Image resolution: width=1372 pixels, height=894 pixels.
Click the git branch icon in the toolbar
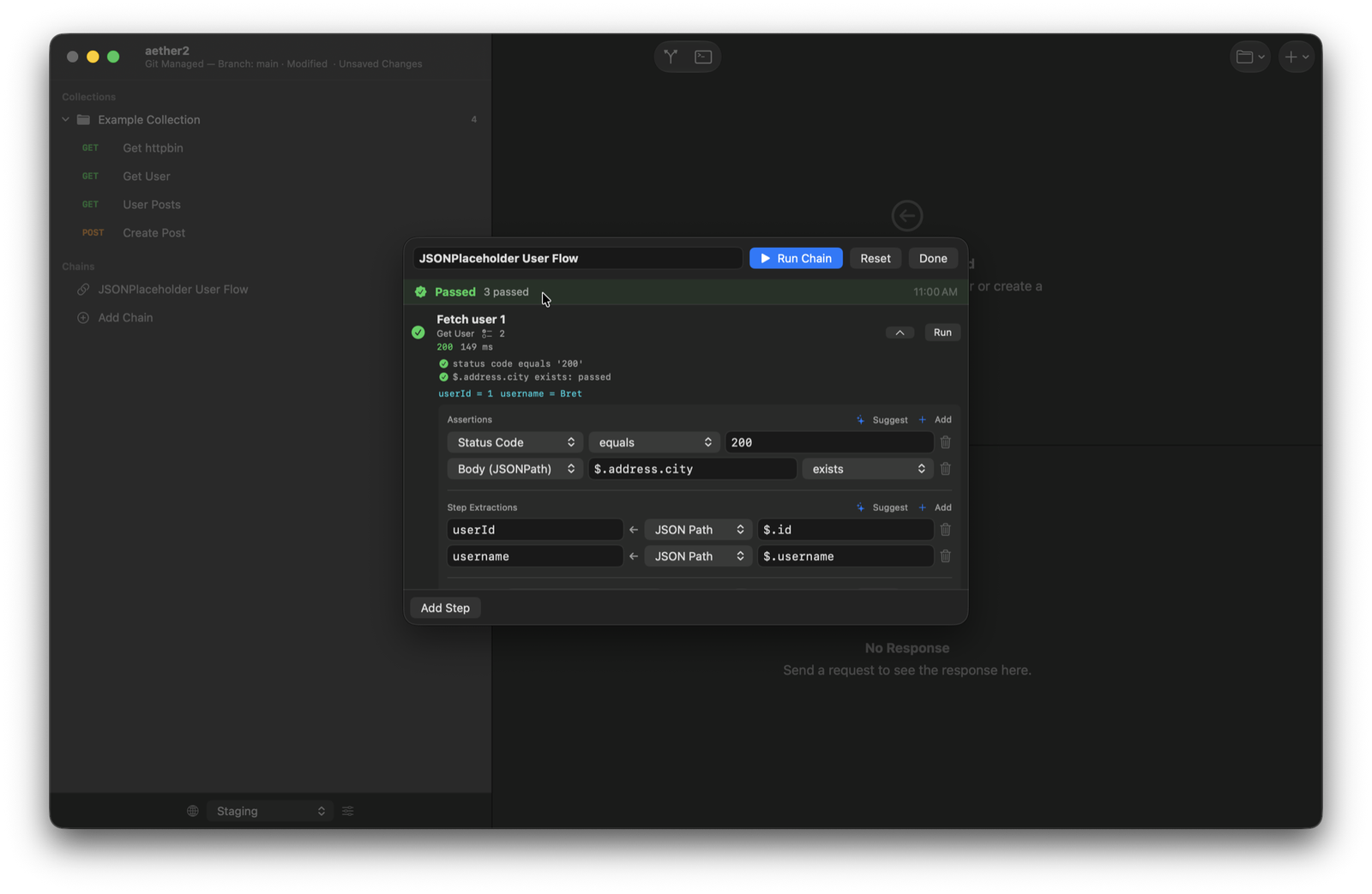671,57
